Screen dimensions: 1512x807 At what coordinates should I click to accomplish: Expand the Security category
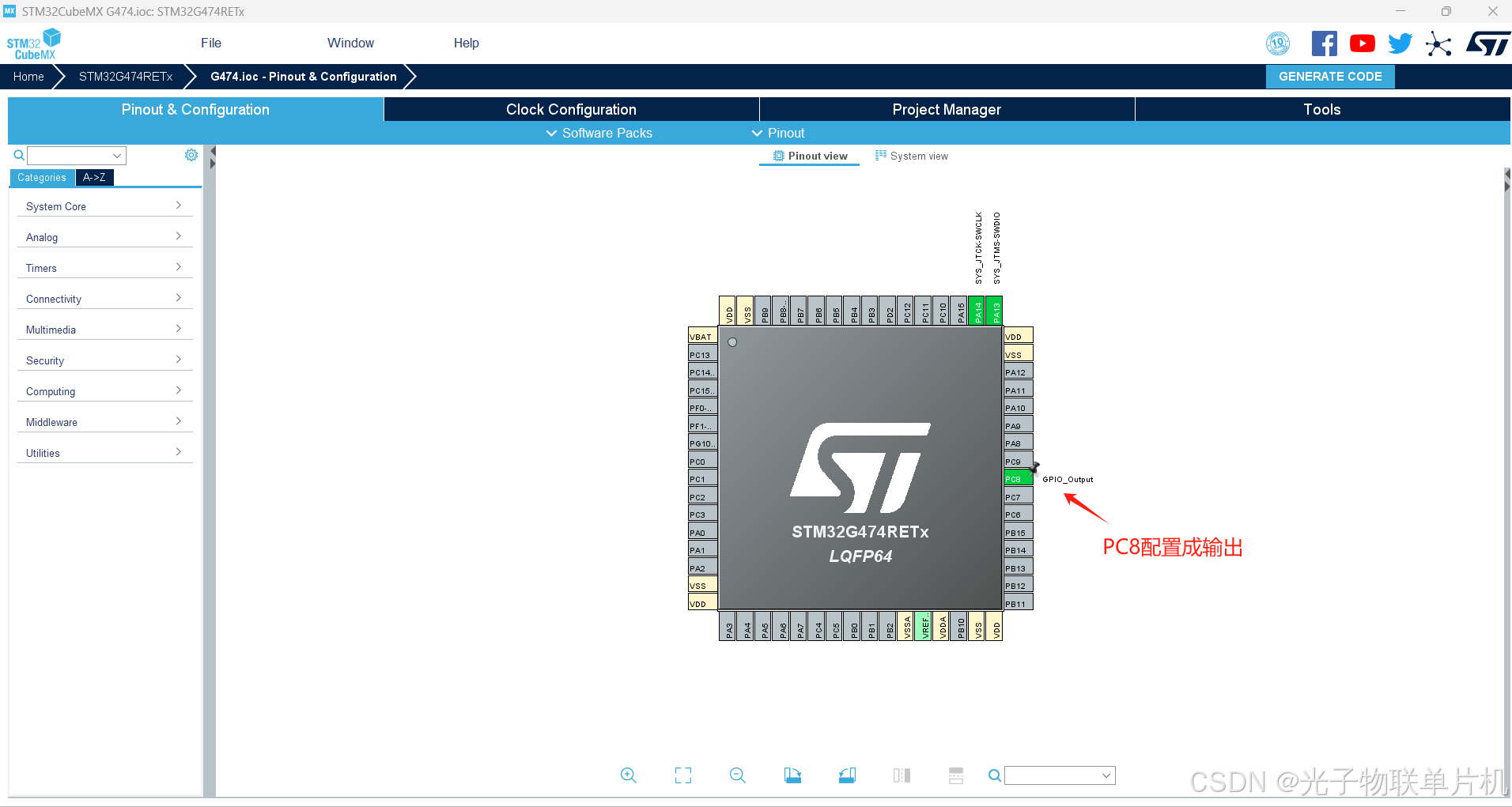[104, 360]
